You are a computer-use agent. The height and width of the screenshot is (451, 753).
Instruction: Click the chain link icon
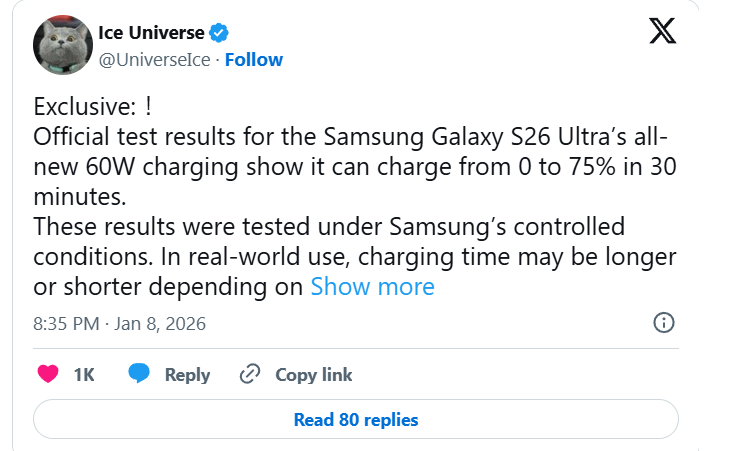pyautogui.click(x=250, y=375)
